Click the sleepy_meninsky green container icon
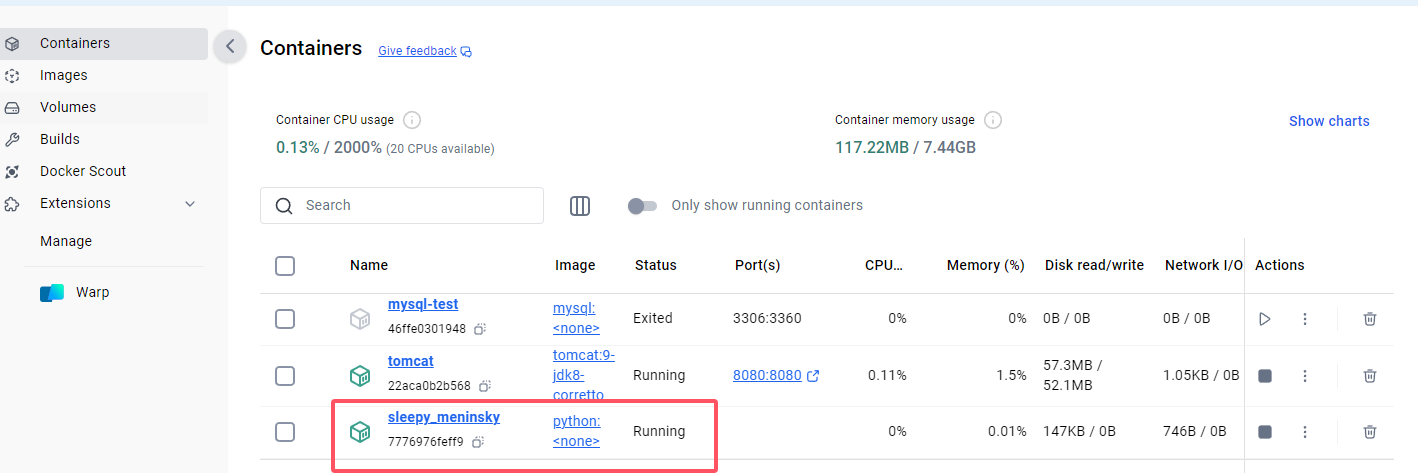 point(359,432)
